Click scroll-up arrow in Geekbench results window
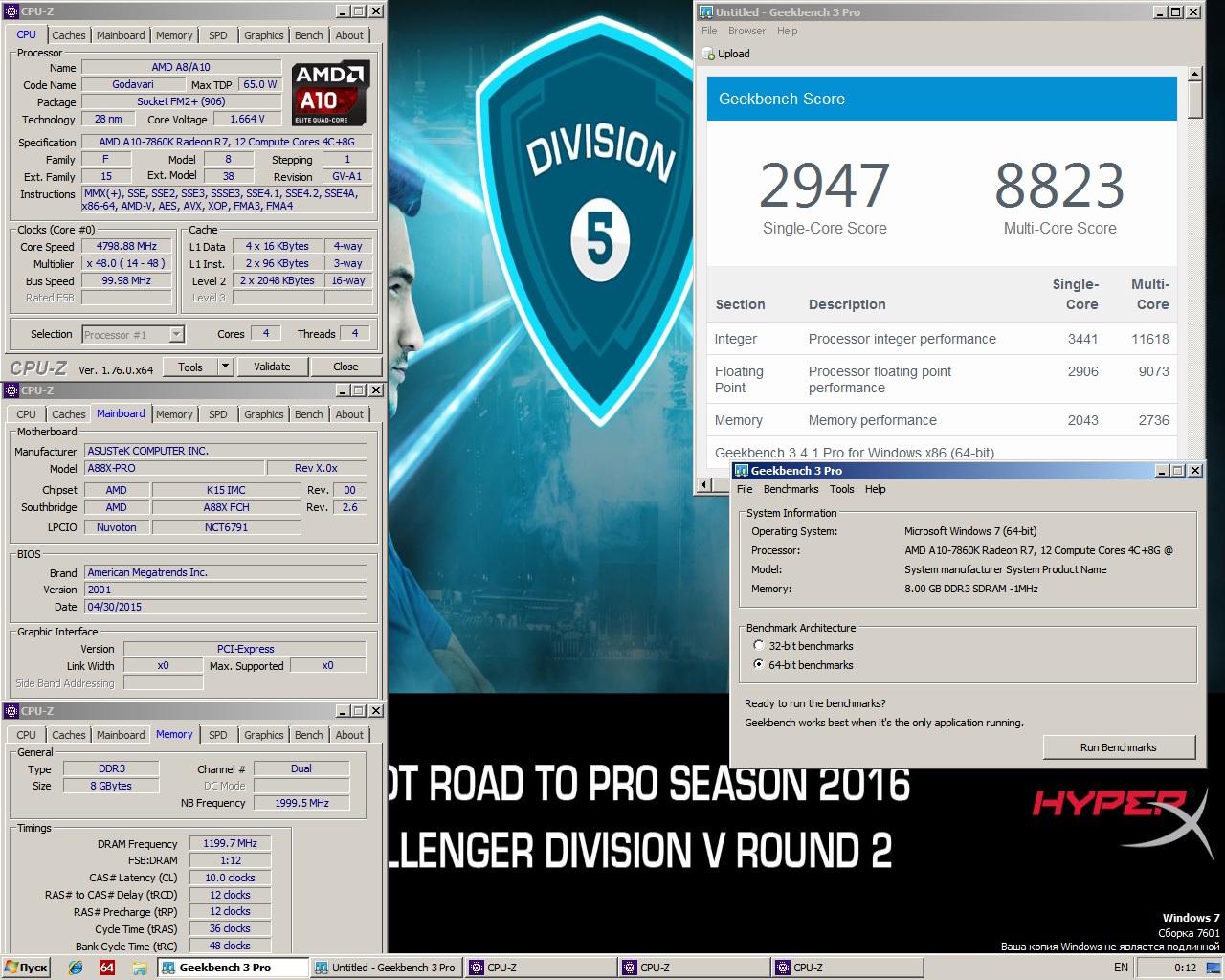This screenshot has height=980, width=1225. click(x=1194, y=74)
